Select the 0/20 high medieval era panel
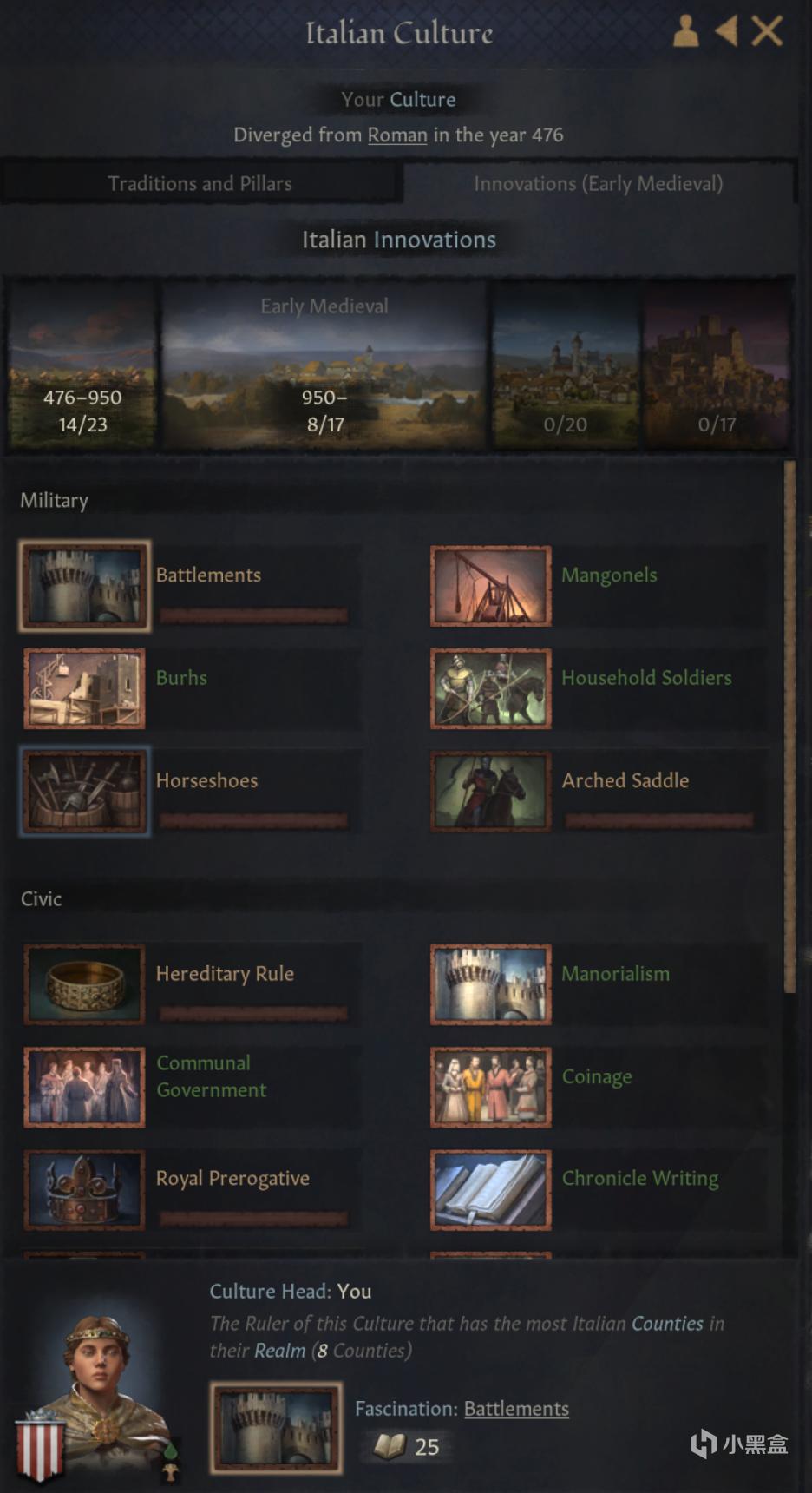 [x=566, y=364]
